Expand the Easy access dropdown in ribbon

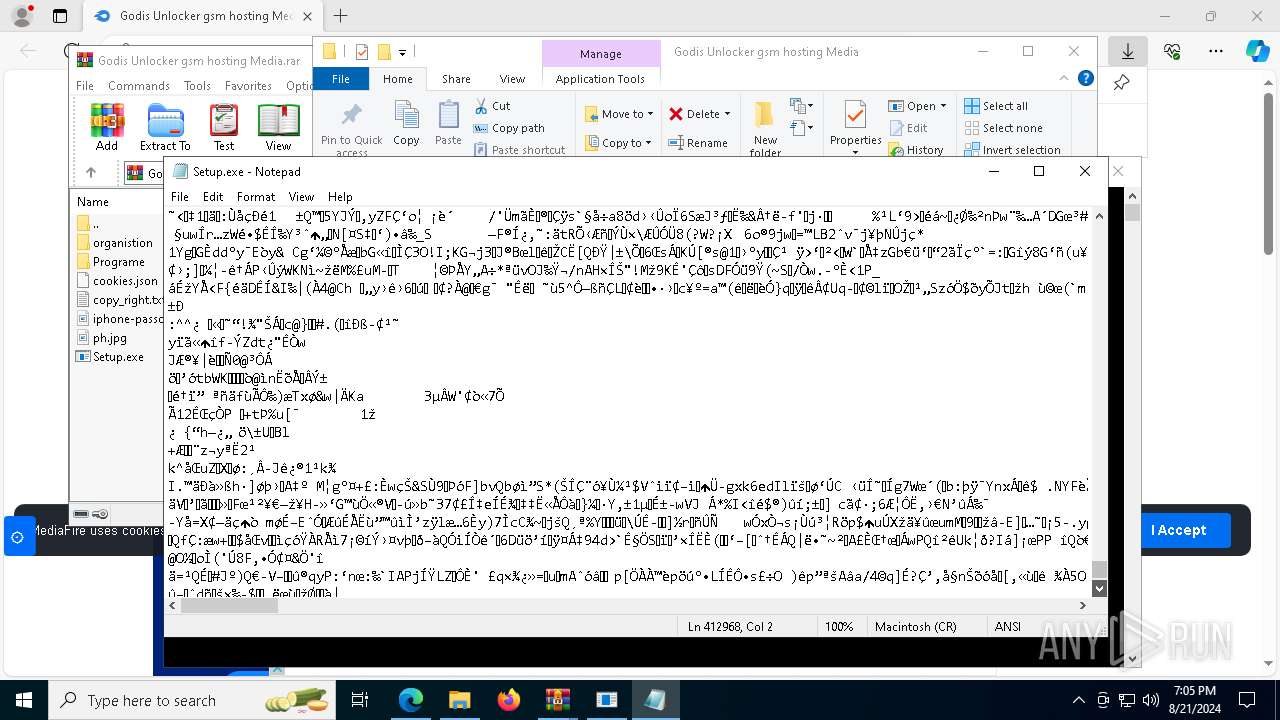[x=801, y=128]
